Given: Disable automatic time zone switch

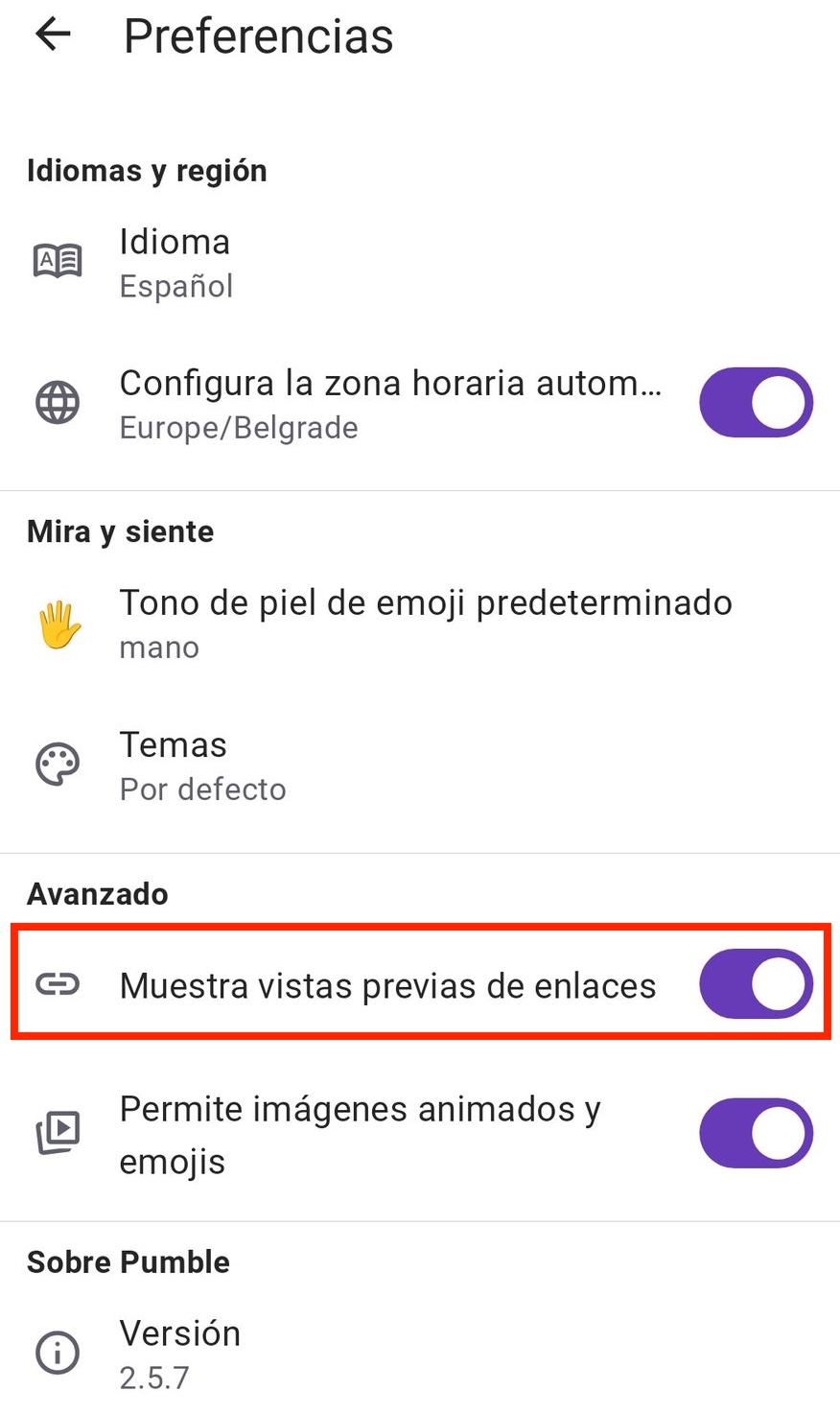Looking at the screenshot, I should (x=756, y=403).
